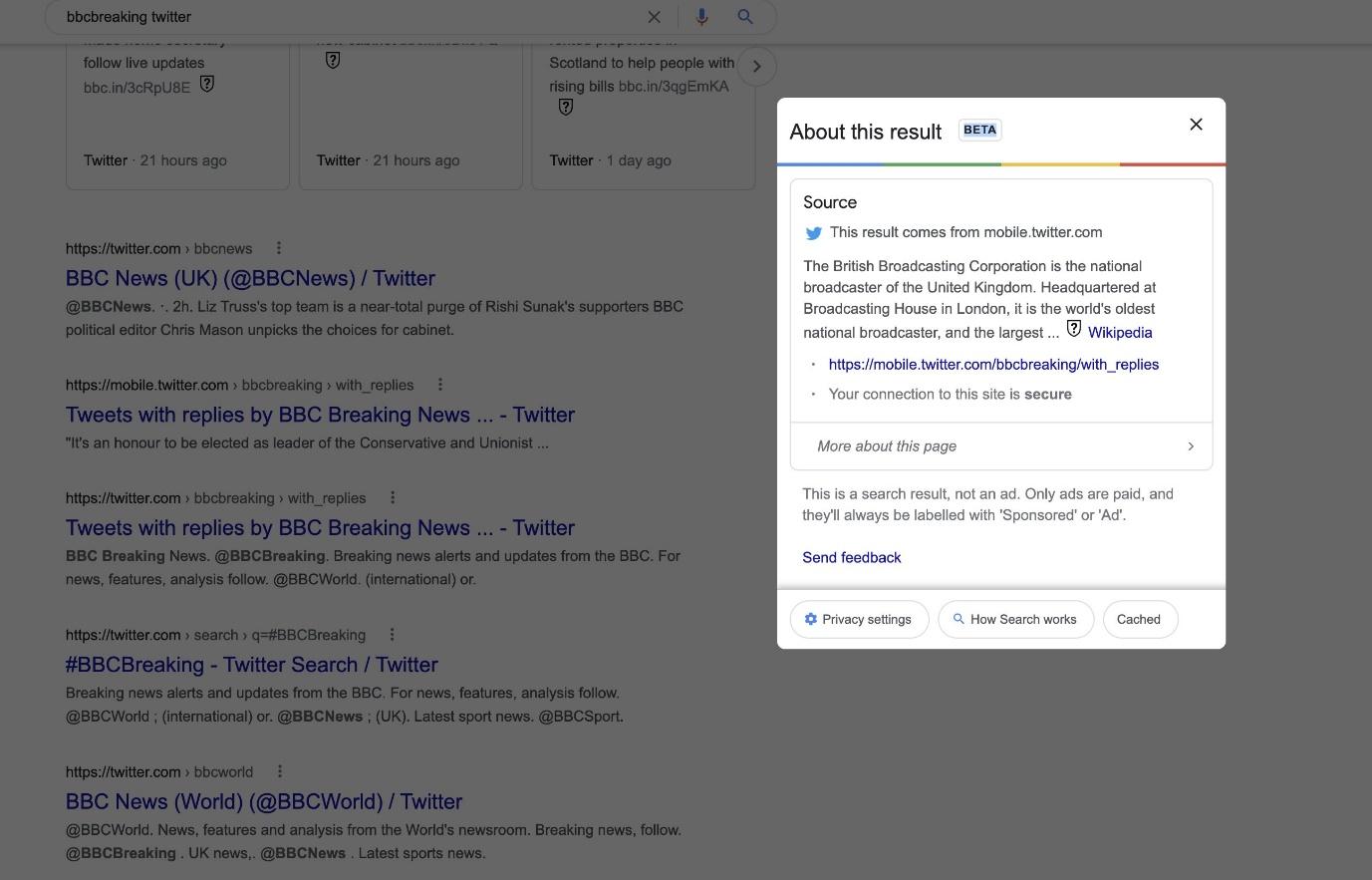Viewport: 1372px width, 880px height.
Task: Open How Search works chip
Action: pos(1015,619)
